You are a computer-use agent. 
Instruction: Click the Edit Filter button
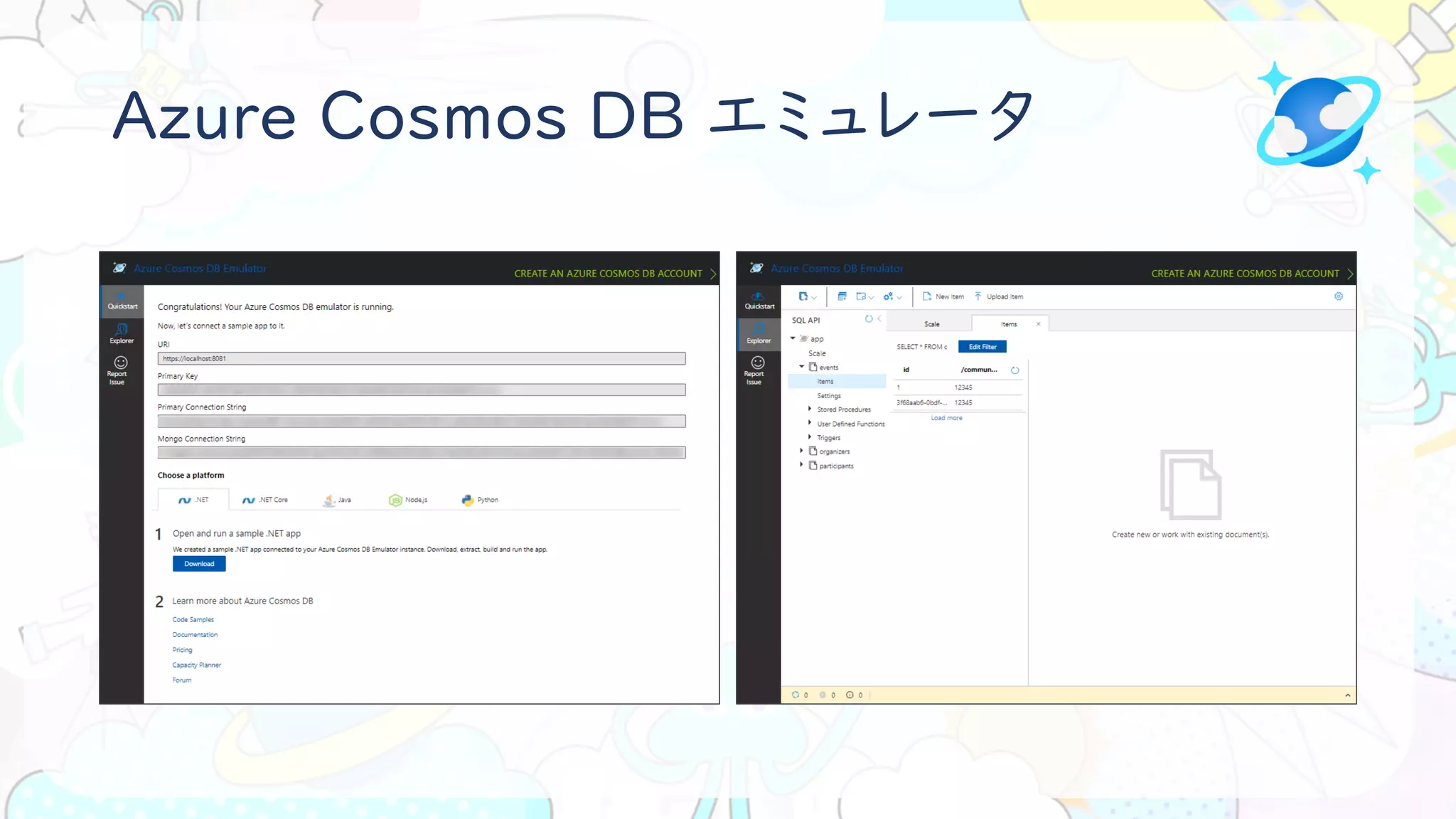tap(983, 347)
